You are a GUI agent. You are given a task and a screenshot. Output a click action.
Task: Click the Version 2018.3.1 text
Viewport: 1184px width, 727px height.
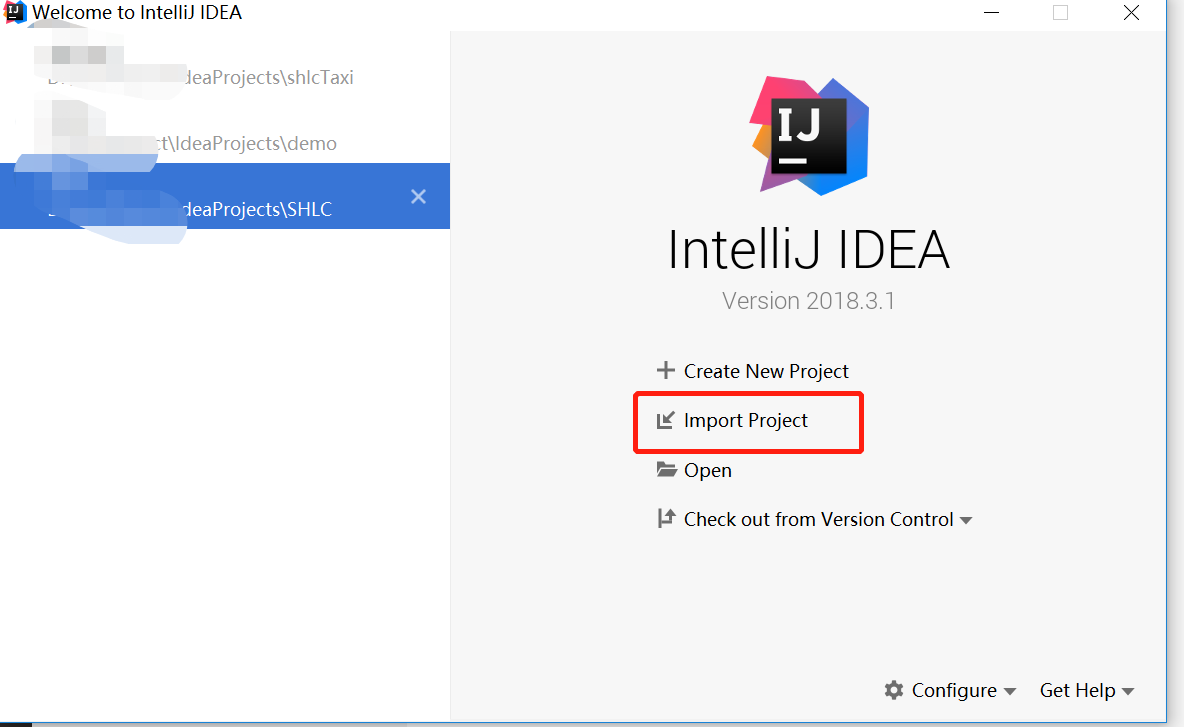tap(808, 300)
